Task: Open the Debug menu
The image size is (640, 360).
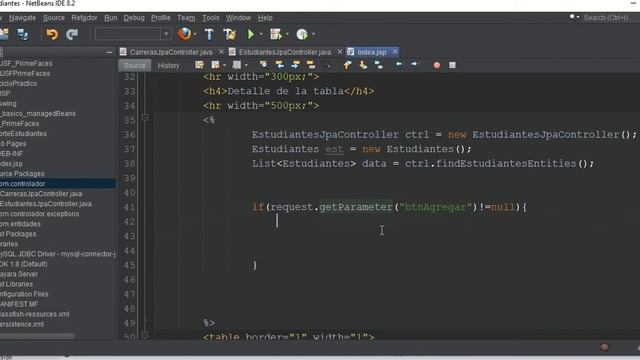Action: [x=134, y=18]
